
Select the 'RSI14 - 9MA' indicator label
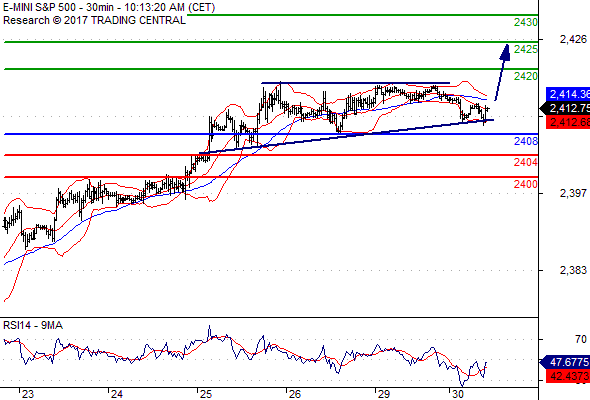coord(33,325)
